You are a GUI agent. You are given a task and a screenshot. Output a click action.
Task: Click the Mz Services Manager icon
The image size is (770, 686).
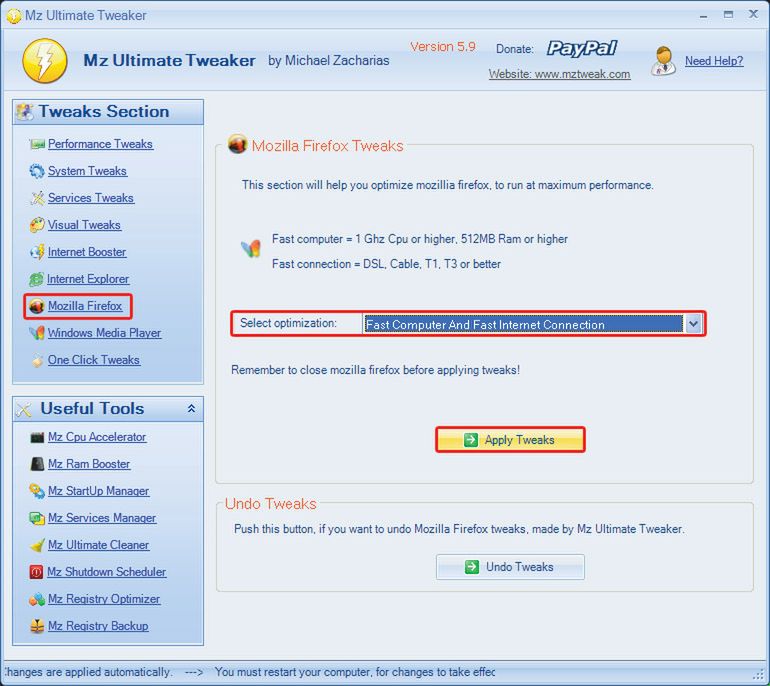point(37,518)
